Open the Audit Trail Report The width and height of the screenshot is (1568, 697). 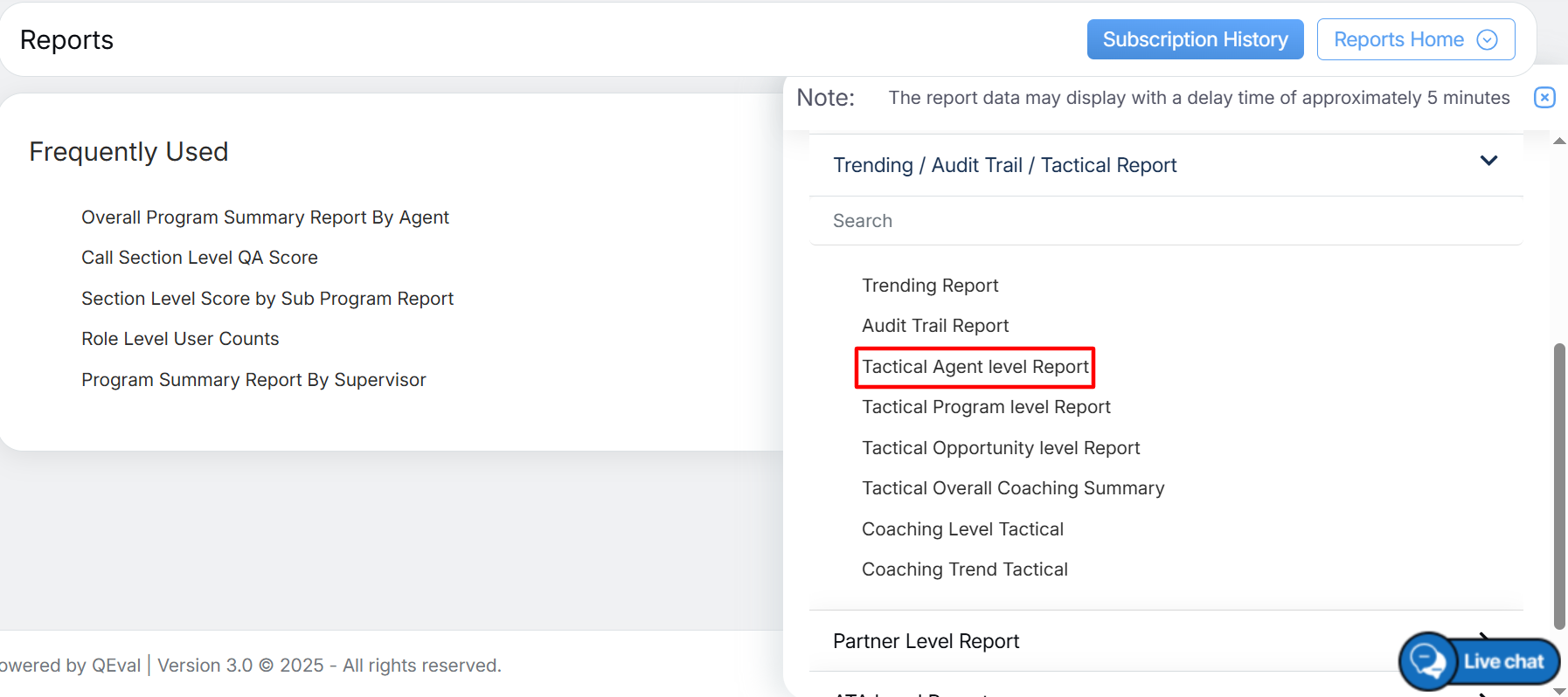(x=935, y=326)
